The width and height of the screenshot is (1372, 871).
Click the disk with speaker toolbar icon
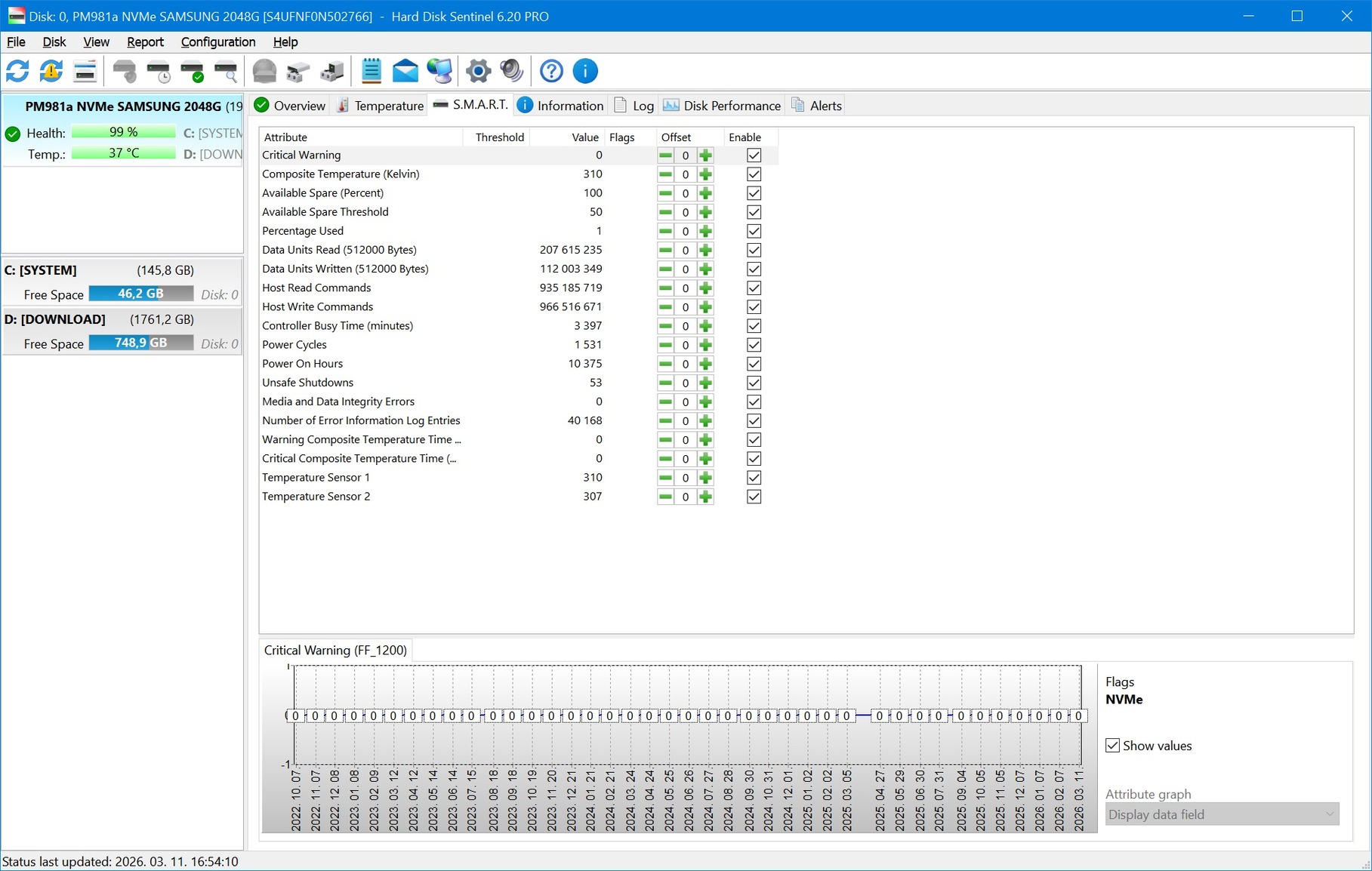[x=125, y=72]
